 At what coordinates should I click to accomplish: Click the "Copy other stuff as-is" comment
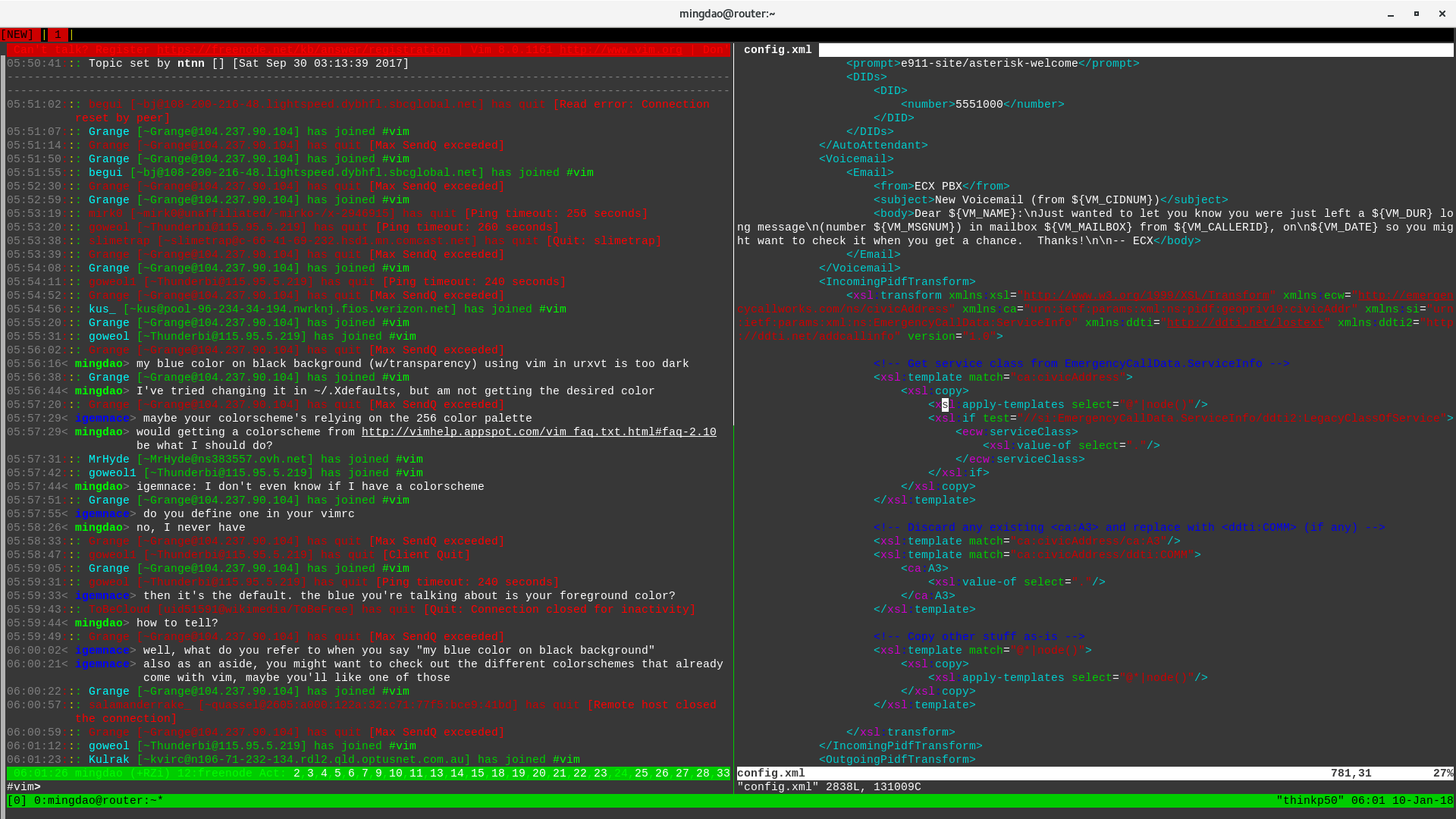click(x=979, y=637)
